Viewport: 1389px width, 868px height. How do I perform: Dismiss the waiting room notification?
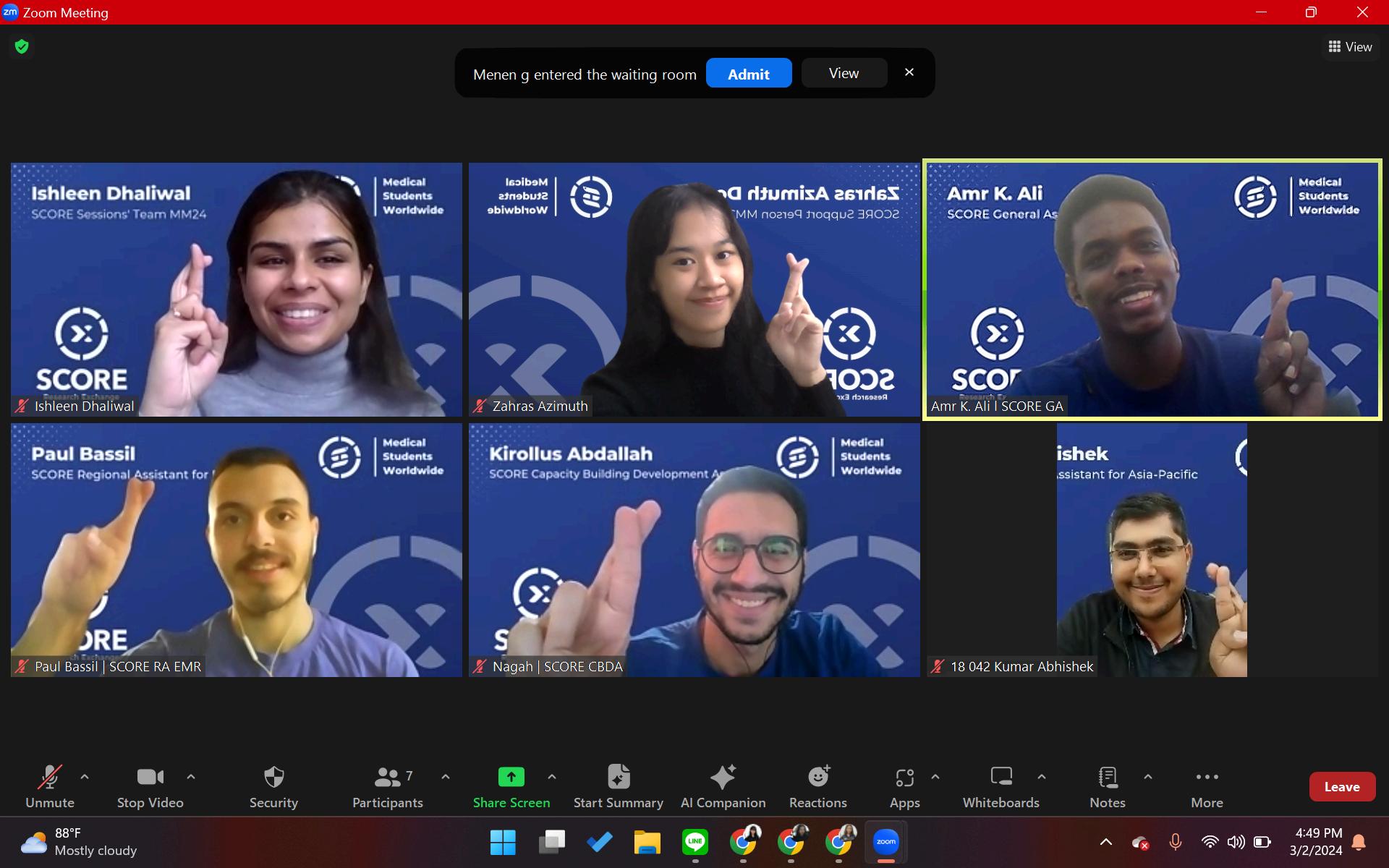909,72
